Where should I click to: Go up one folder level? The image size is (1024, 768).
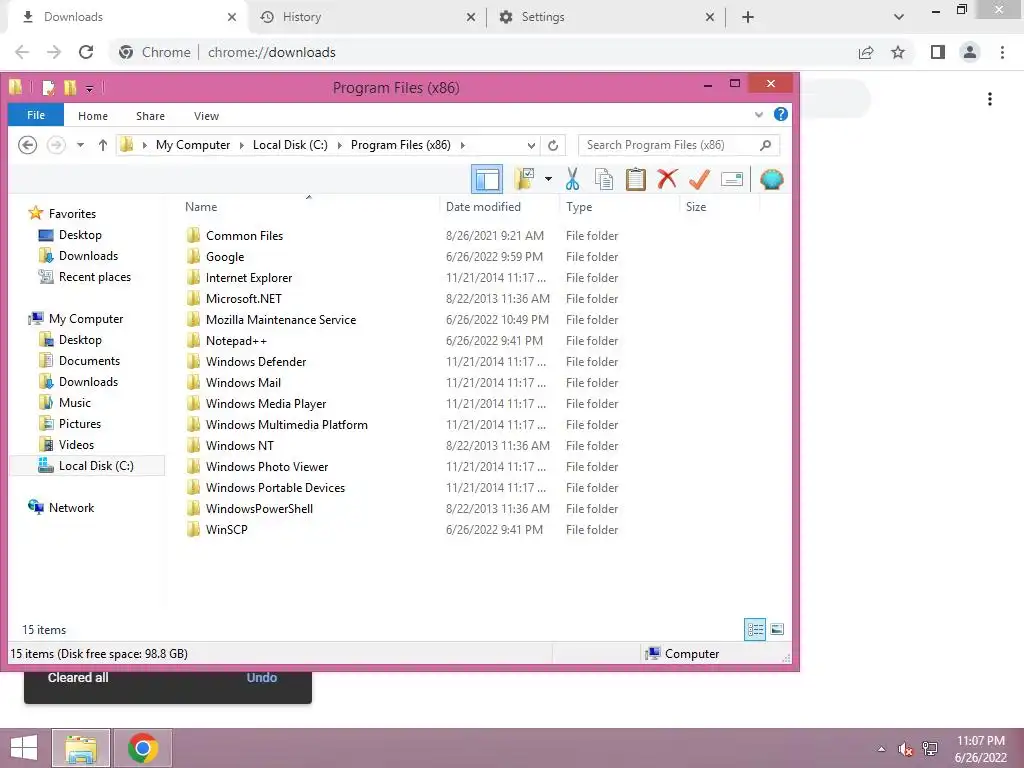click(x=103, y=145)
